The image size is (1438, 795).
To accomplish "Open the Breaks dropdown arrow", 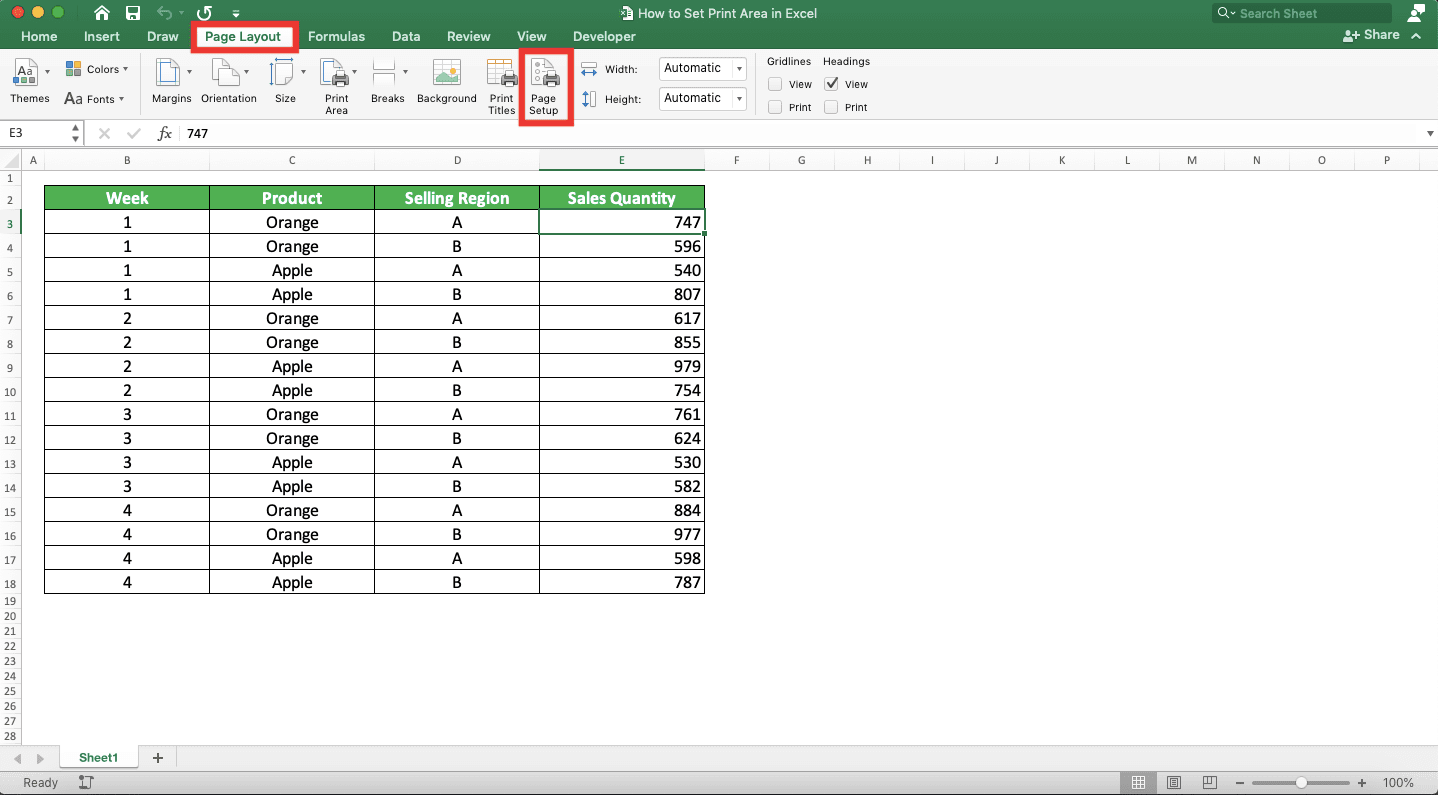I will 405,72.
